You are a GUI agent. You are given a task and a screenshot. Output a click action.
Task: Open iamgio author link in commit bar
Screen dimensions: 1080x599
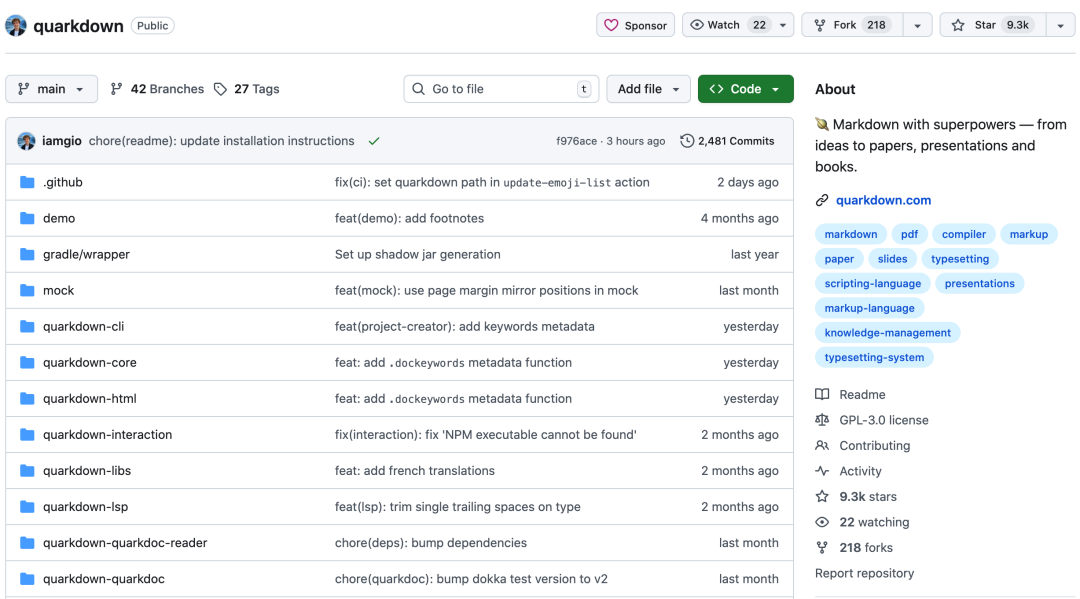pos(61,141)
